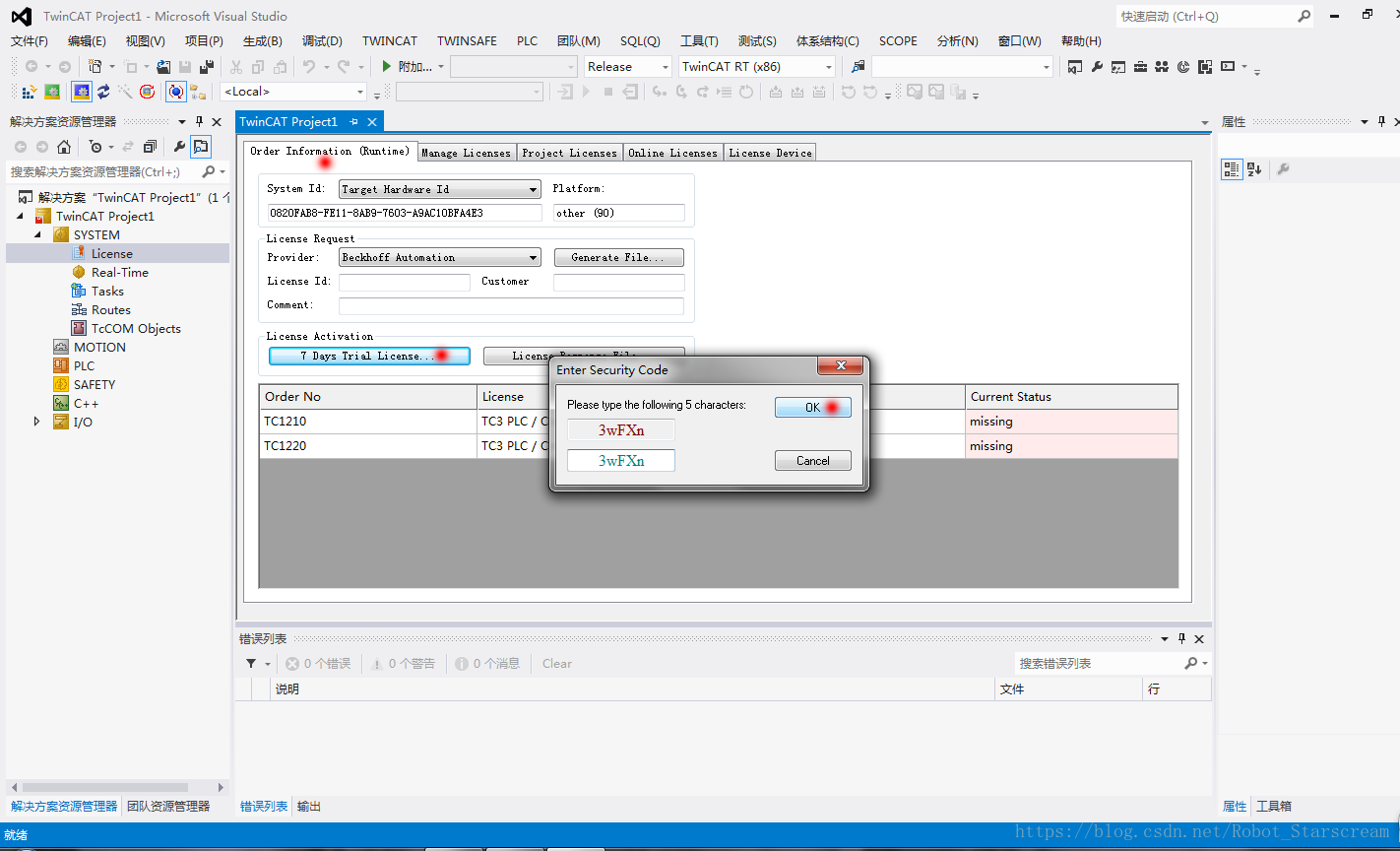This screenshot has width=1400, height=851.
Task: Toggle auto-hide pin on Error List panel
Action: 1182,639
